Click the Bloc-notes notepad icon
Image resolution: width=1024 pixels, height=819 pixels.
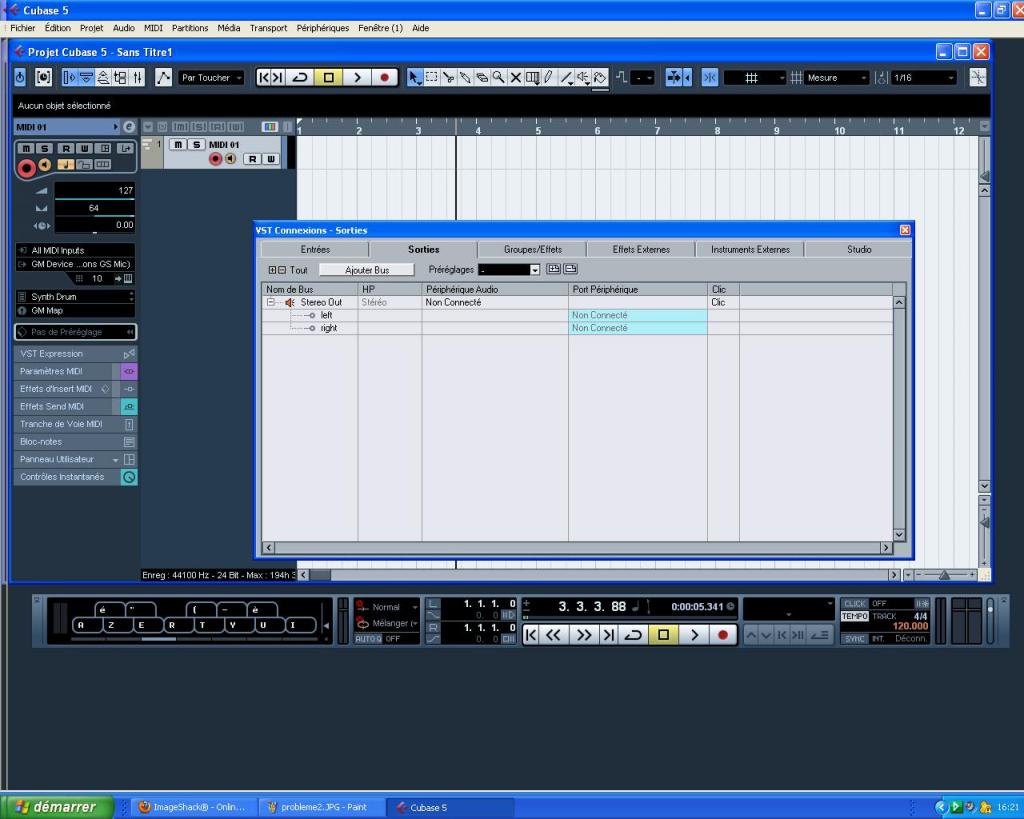pyautogui.click(x=129, y=442)
